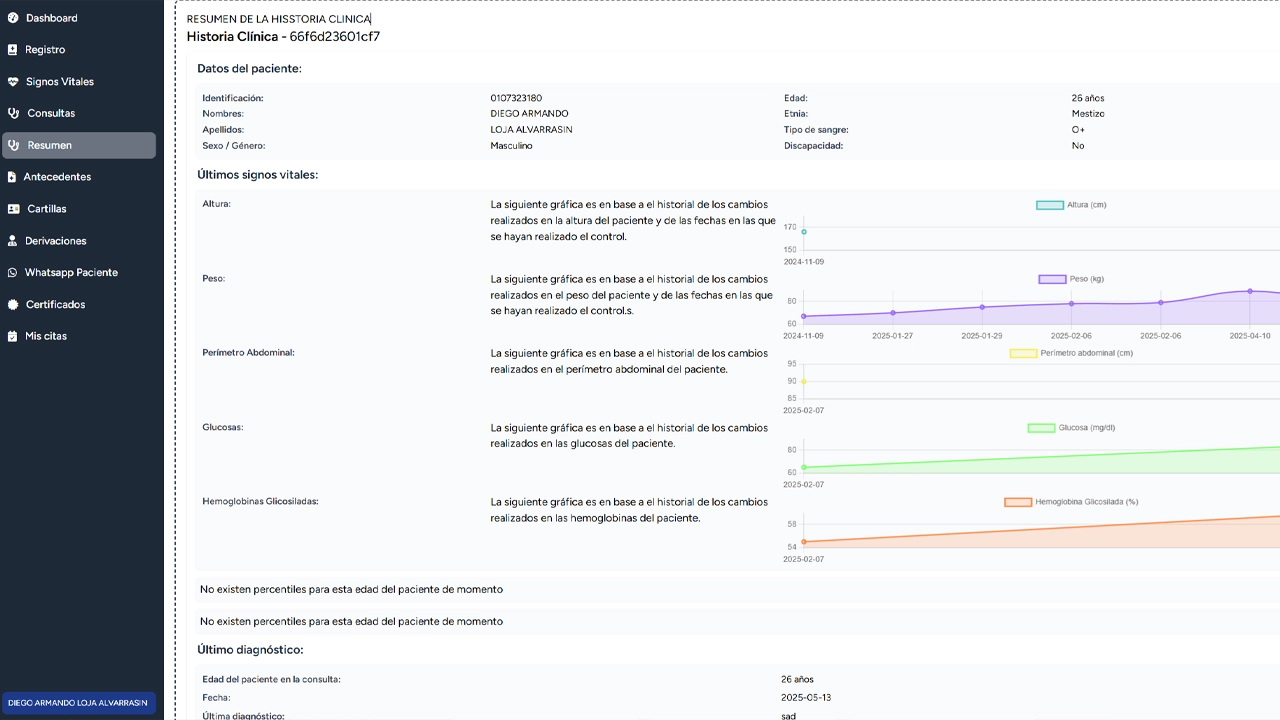Click the Dashboard icon in sidebar

(x=12, y=18)
